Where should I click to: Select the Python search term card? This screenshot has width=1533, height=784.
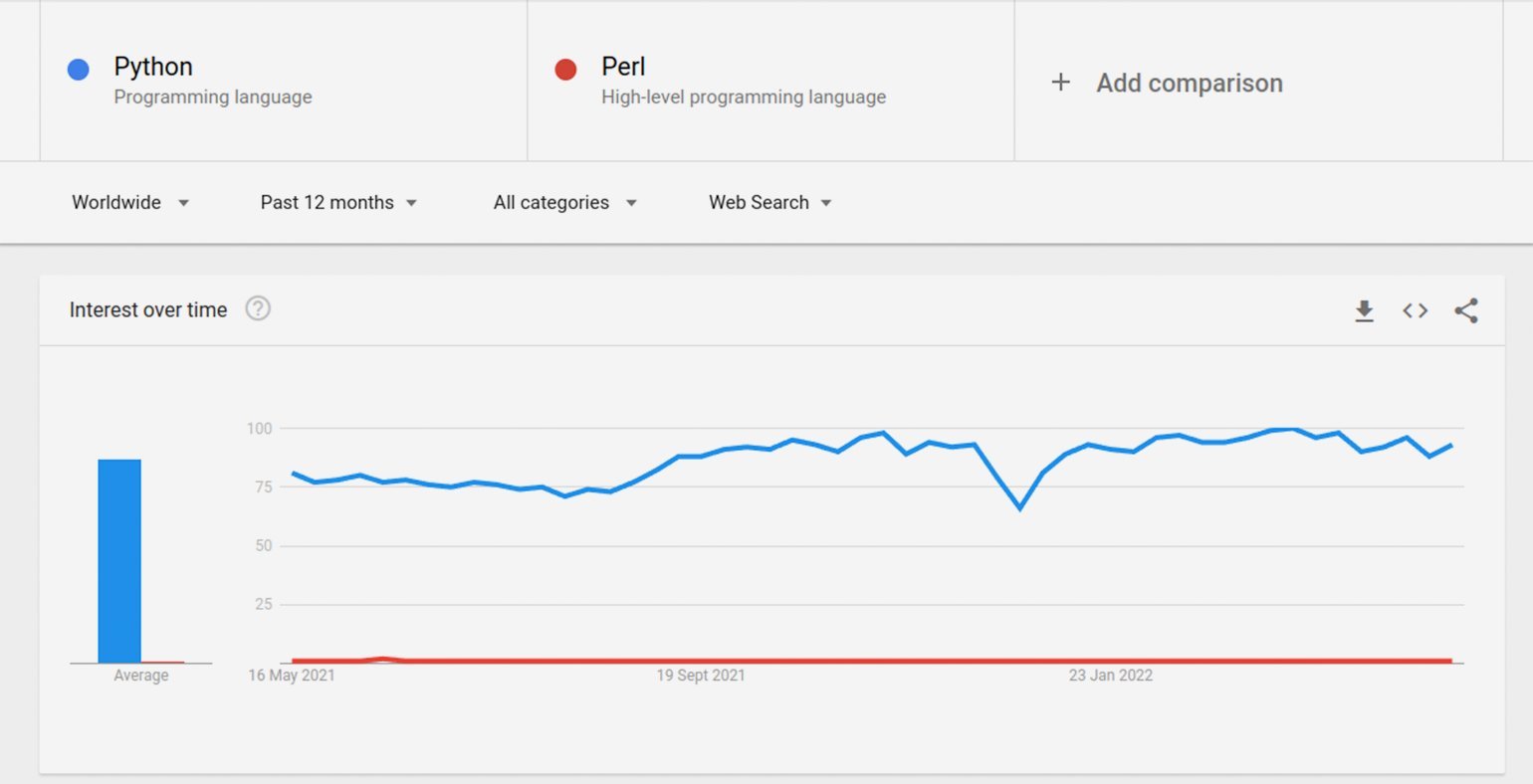[284, 81]
